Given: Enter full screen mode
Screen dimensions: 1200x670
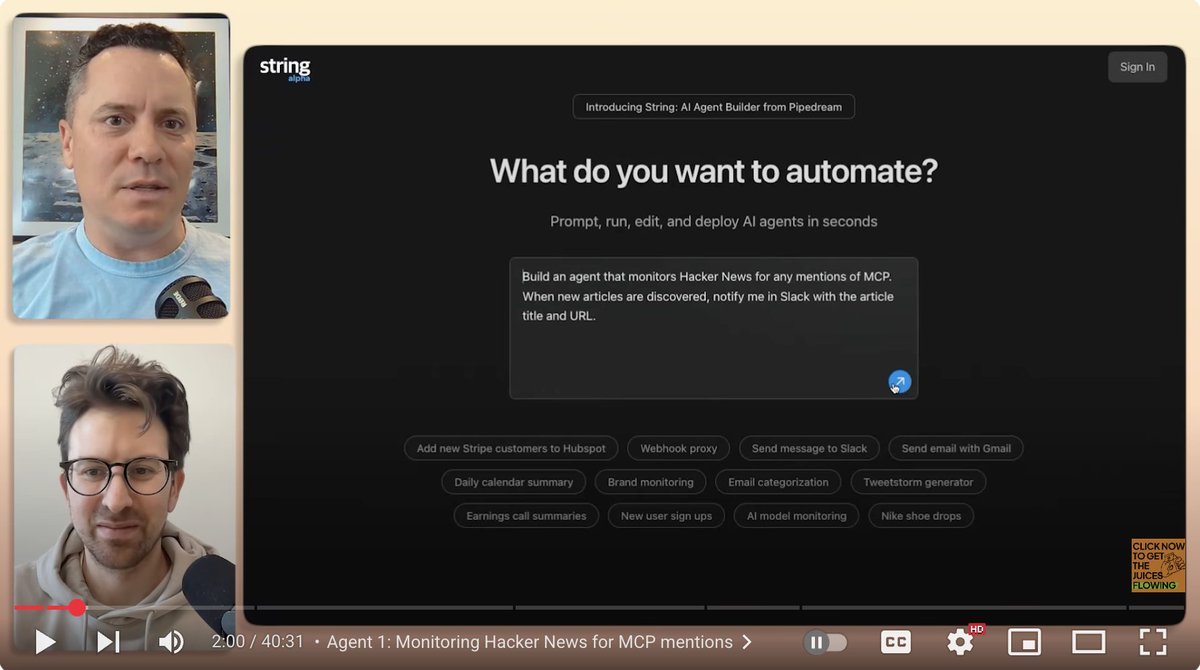Looking at the screenshot, I should click(1153, 642).
